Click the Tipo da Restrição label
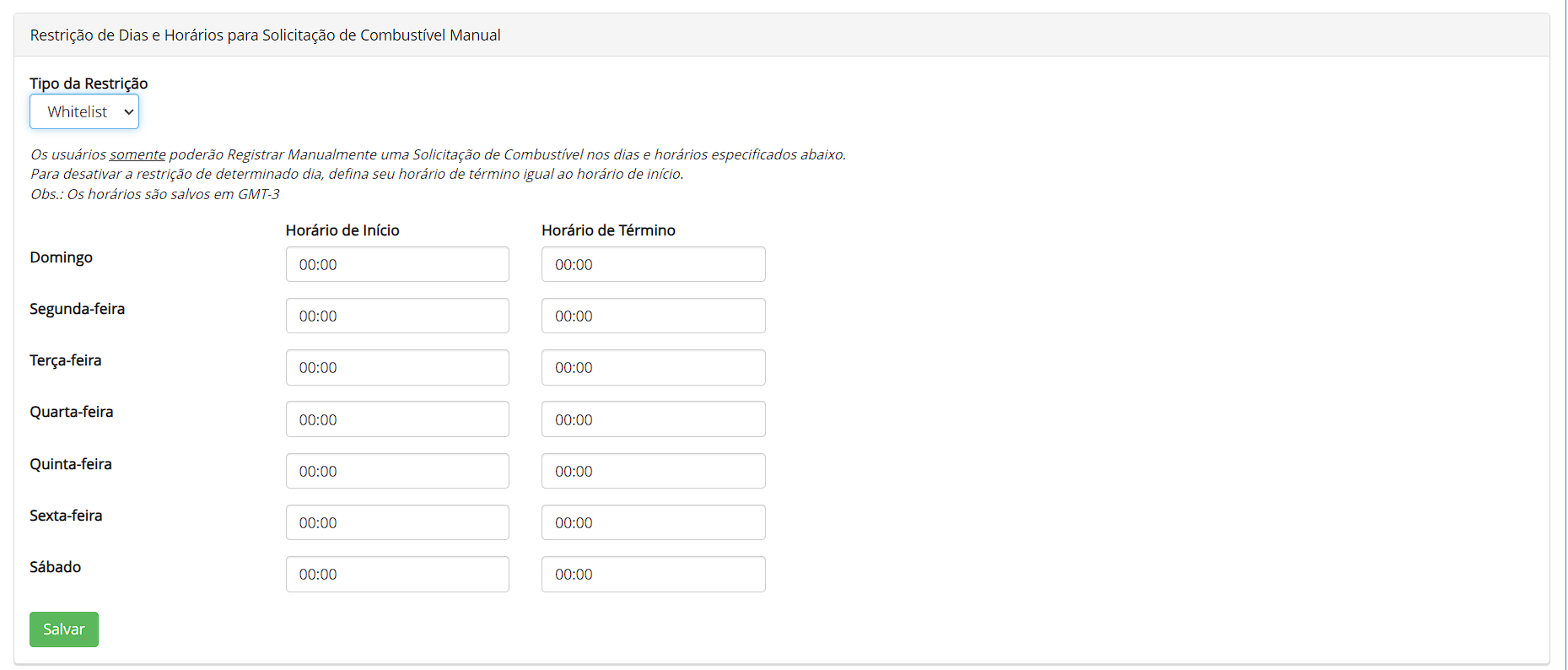 point(89,84)
